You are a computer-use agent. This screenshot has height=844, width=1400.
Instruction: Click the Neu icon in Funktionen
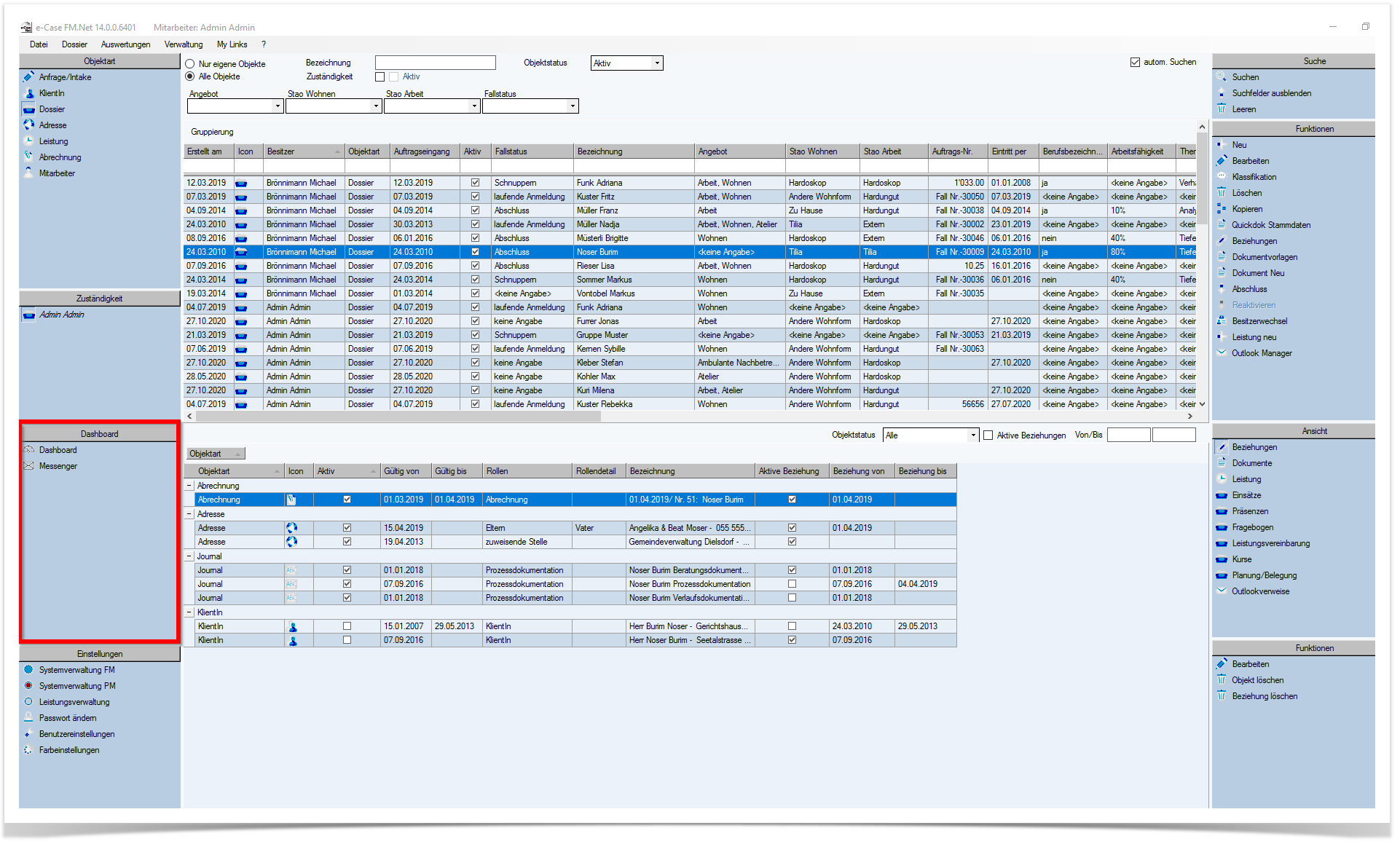pyautogui.click(x=1222, y=145)
